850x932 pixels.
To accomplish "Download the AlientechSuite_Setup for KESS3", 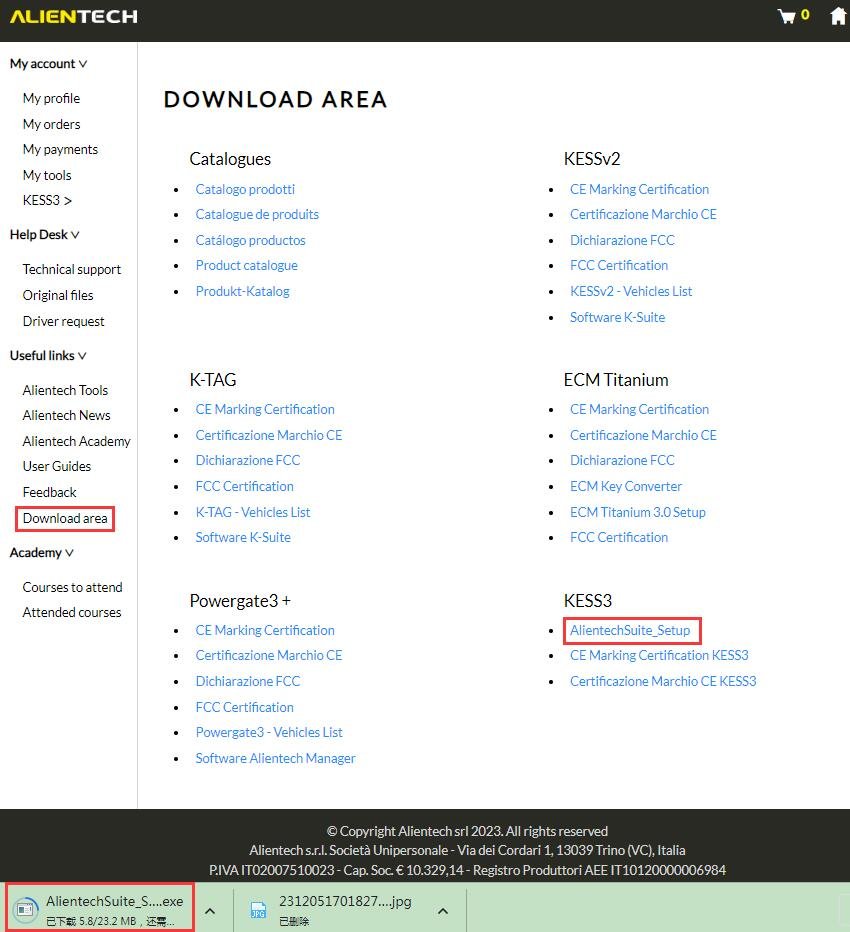I will tap(631, 630).
